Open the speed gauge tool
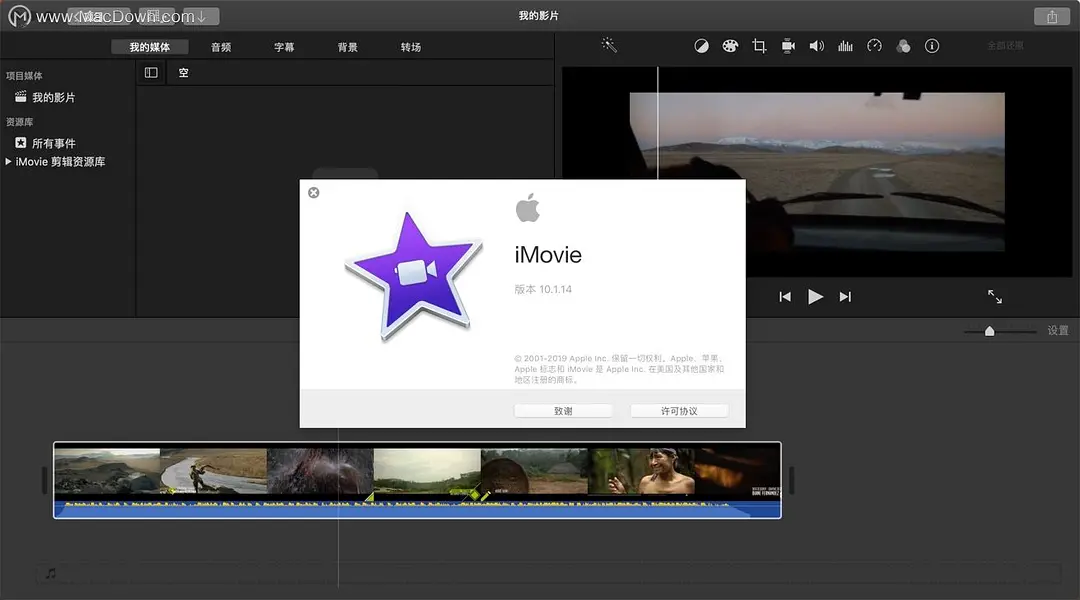Image resolution: width=1080 pixels, height=600 pixels. point(874,46)
